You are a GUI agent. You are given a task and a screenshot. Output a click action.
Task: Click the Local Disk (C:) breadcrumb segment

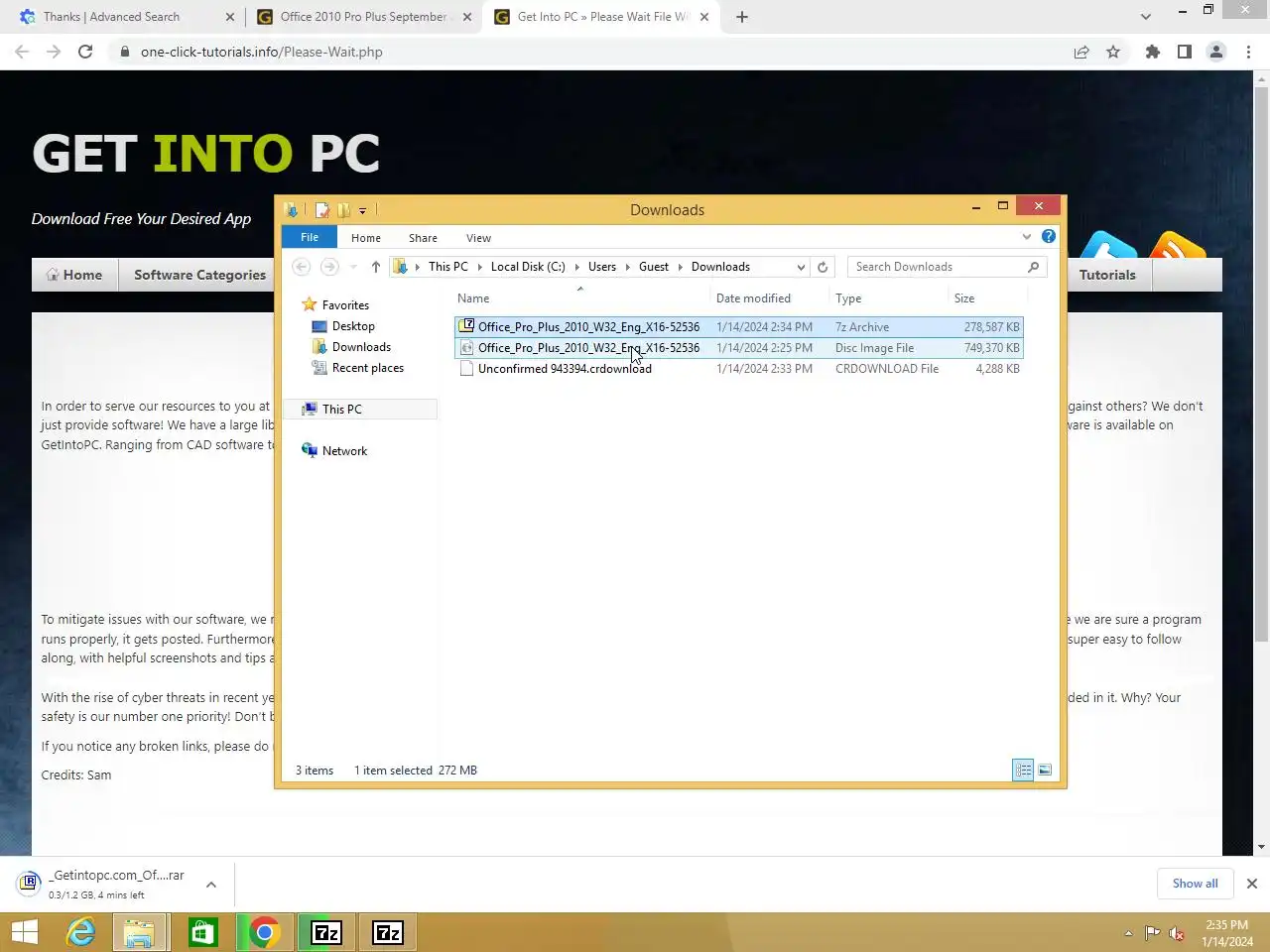pos(528,267)
